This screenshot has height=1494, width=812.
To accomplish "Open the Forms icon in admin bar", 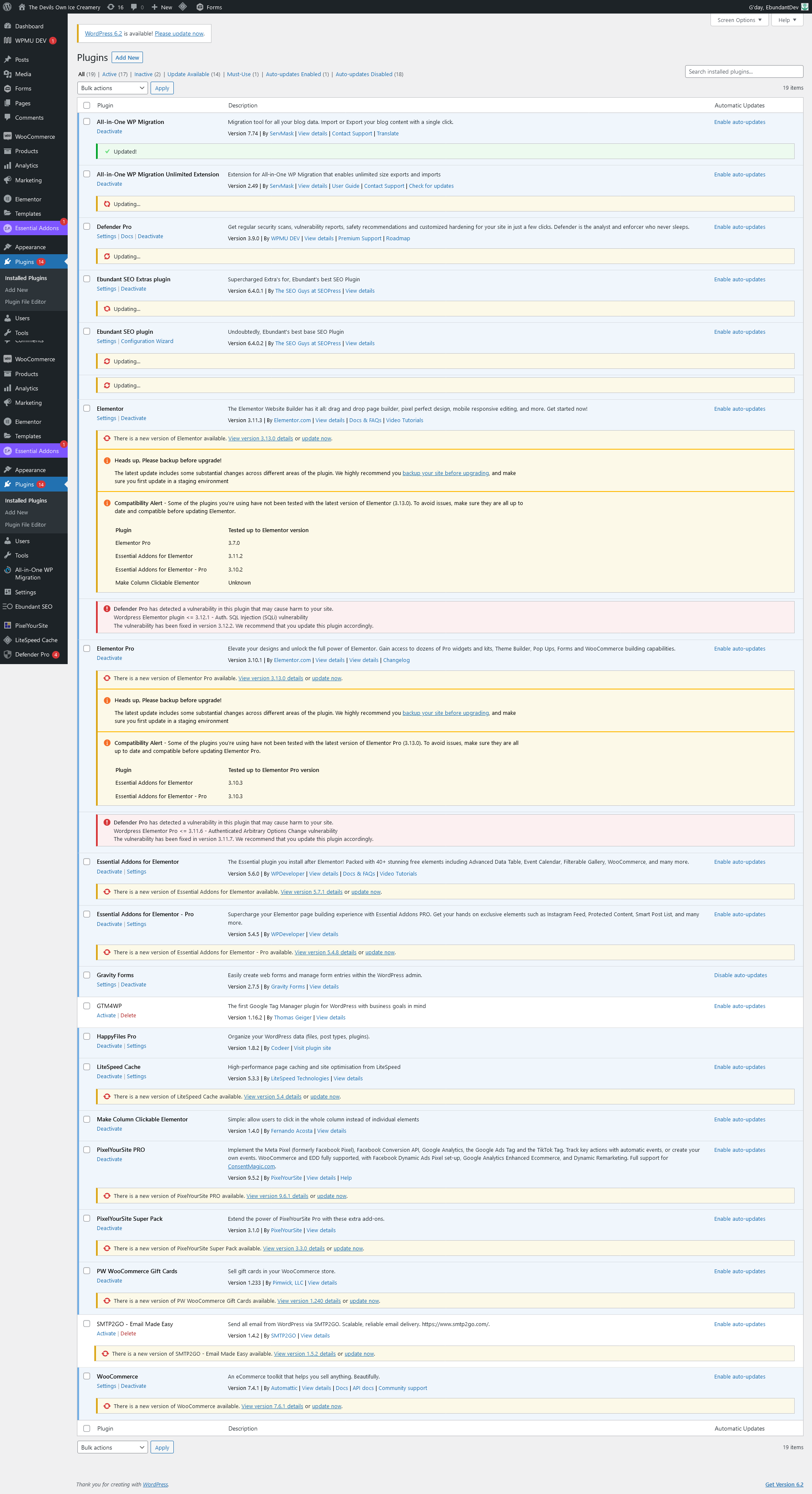I will click(x=200, y=7).
